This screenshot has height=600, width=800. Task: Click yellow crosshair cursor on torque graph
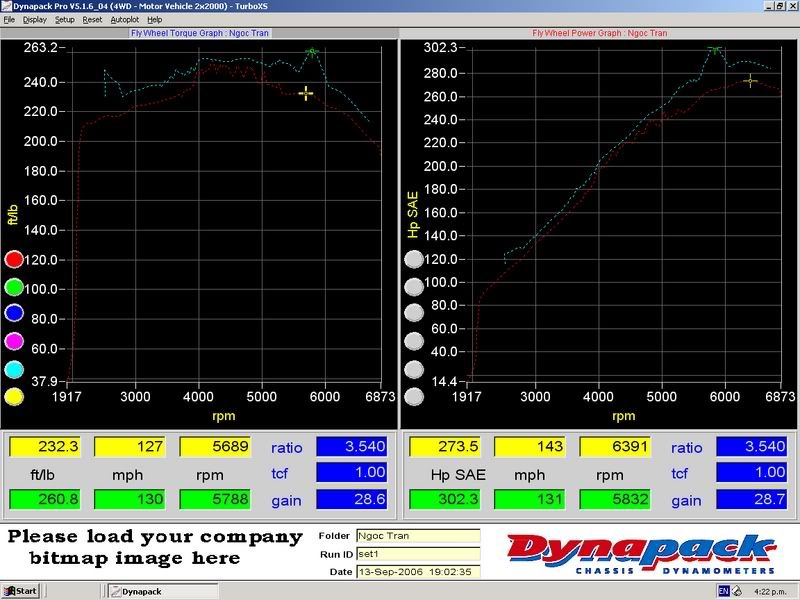(x=306, y=92)
